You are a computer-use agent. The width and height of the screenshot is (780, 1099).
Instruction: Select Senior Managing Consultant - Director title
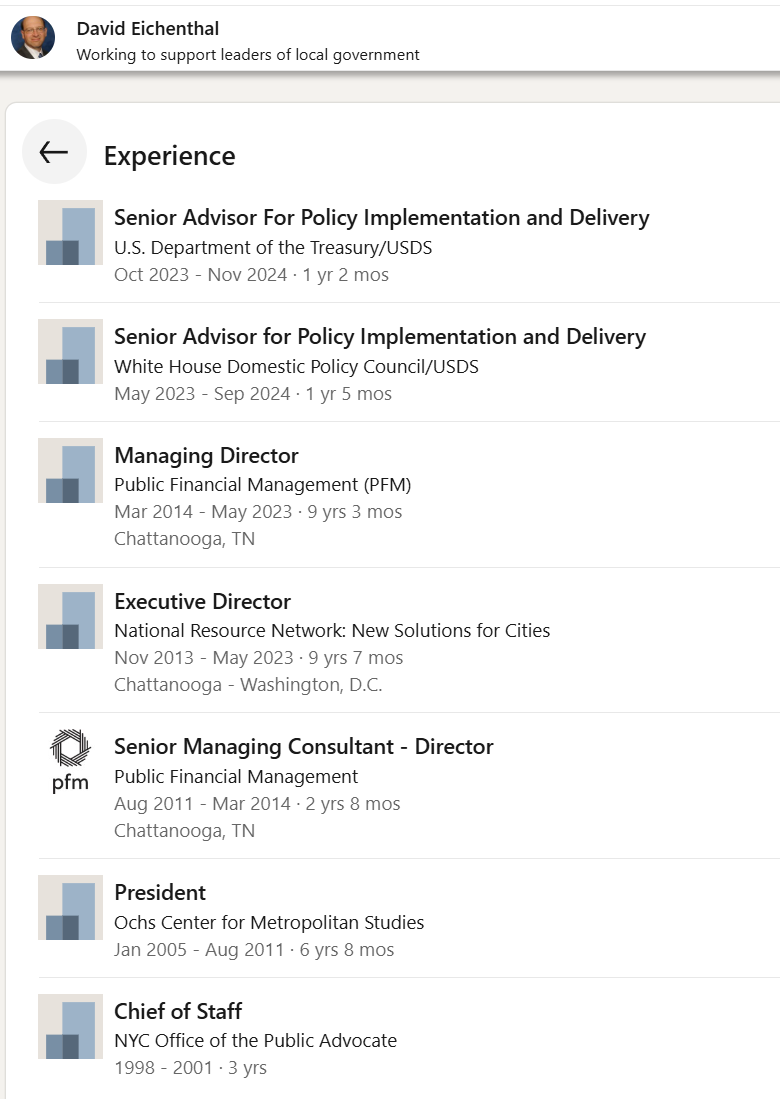[x=304, y=747]
